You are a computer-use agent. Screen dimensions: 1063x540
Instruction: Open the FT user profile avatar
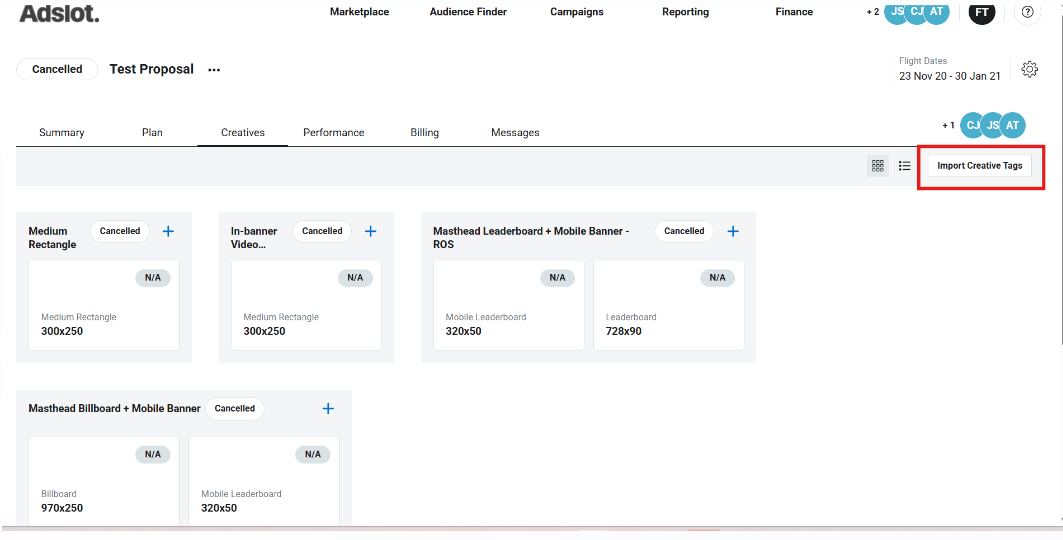pyautogui.click(x=982, y=12)
